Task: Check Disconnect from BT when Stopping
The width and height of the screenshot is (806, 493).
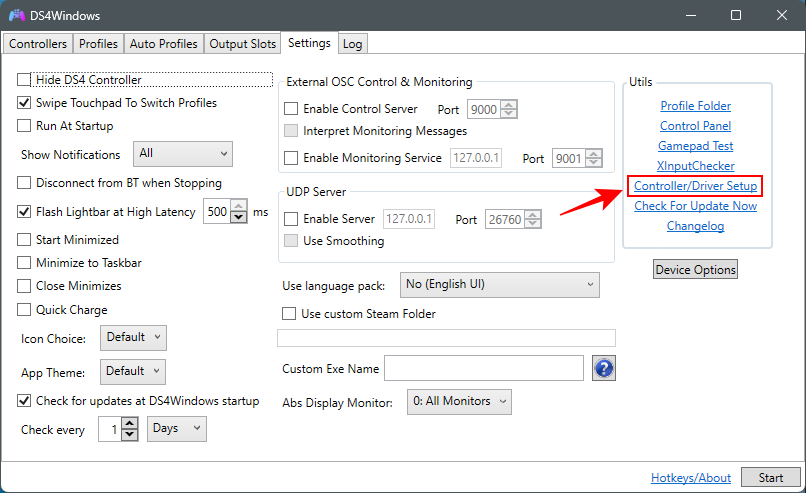Action: (x=24, y=182)
